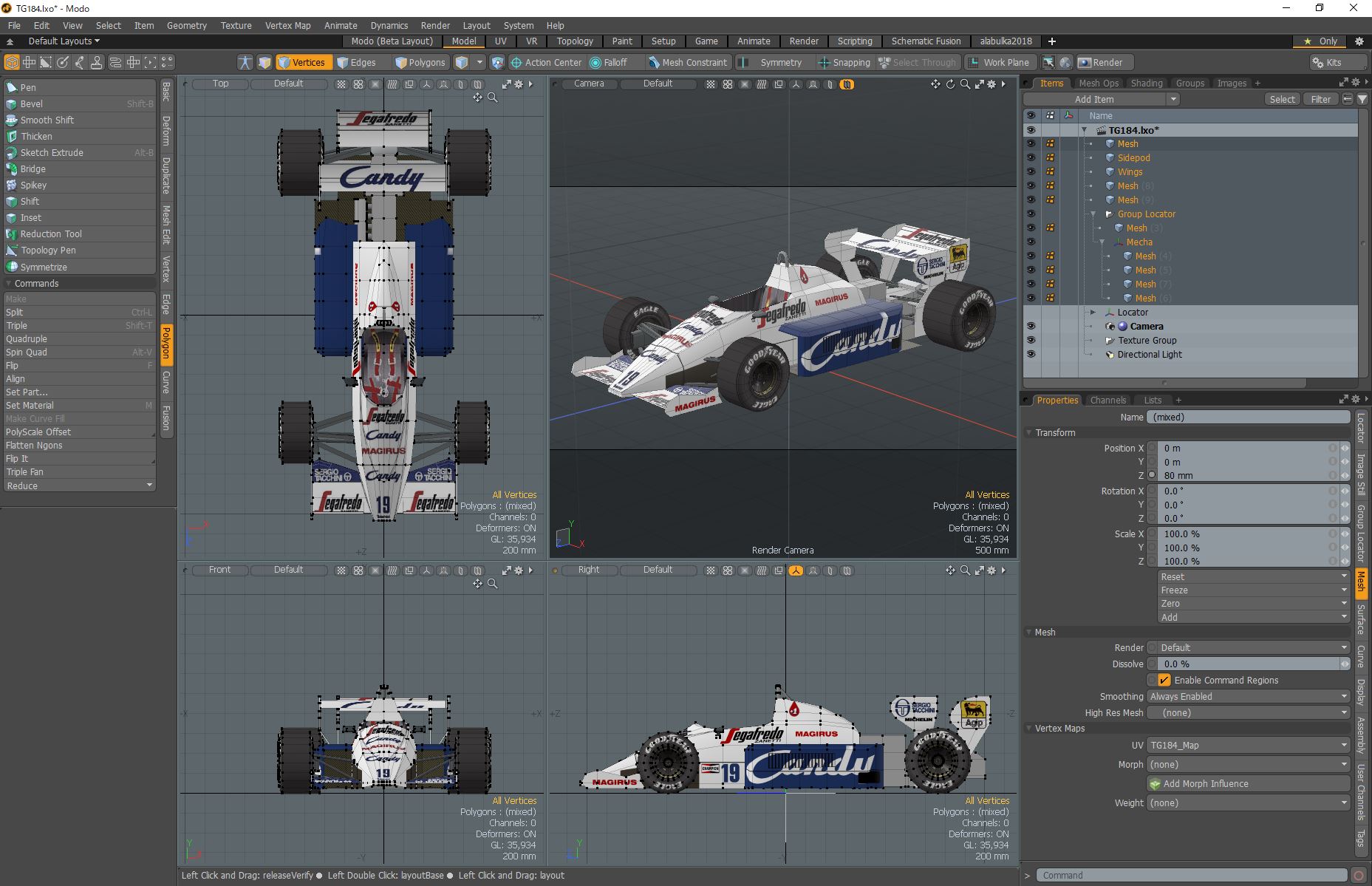The height and width of the screenshot is (886, 1372).
Task: Activate the Inset tool
Action: [79, 217]
